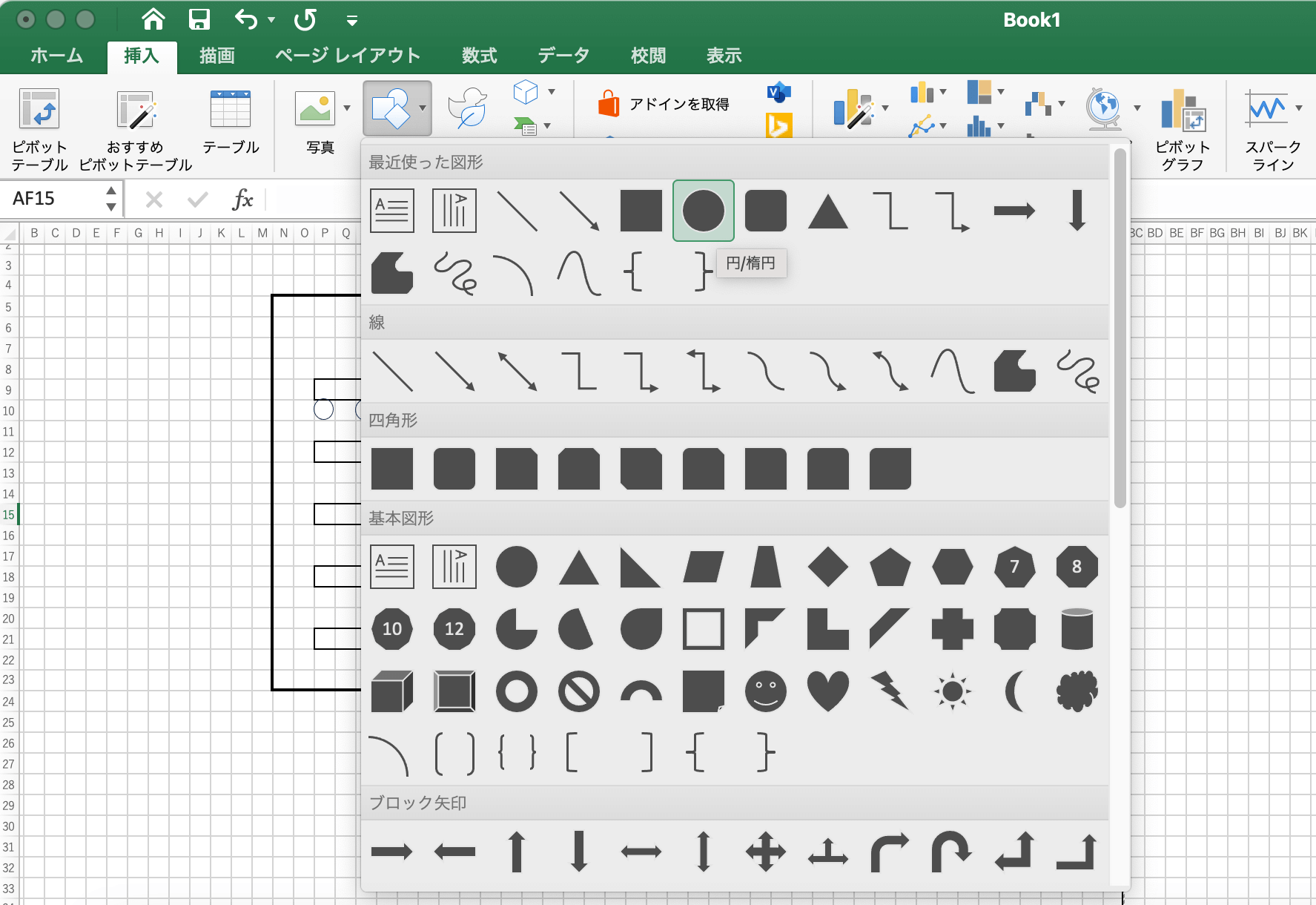Select the Scribble tool in the Lines section
Viewport: 1316px width, 905px height.
tap(1077, 371)
